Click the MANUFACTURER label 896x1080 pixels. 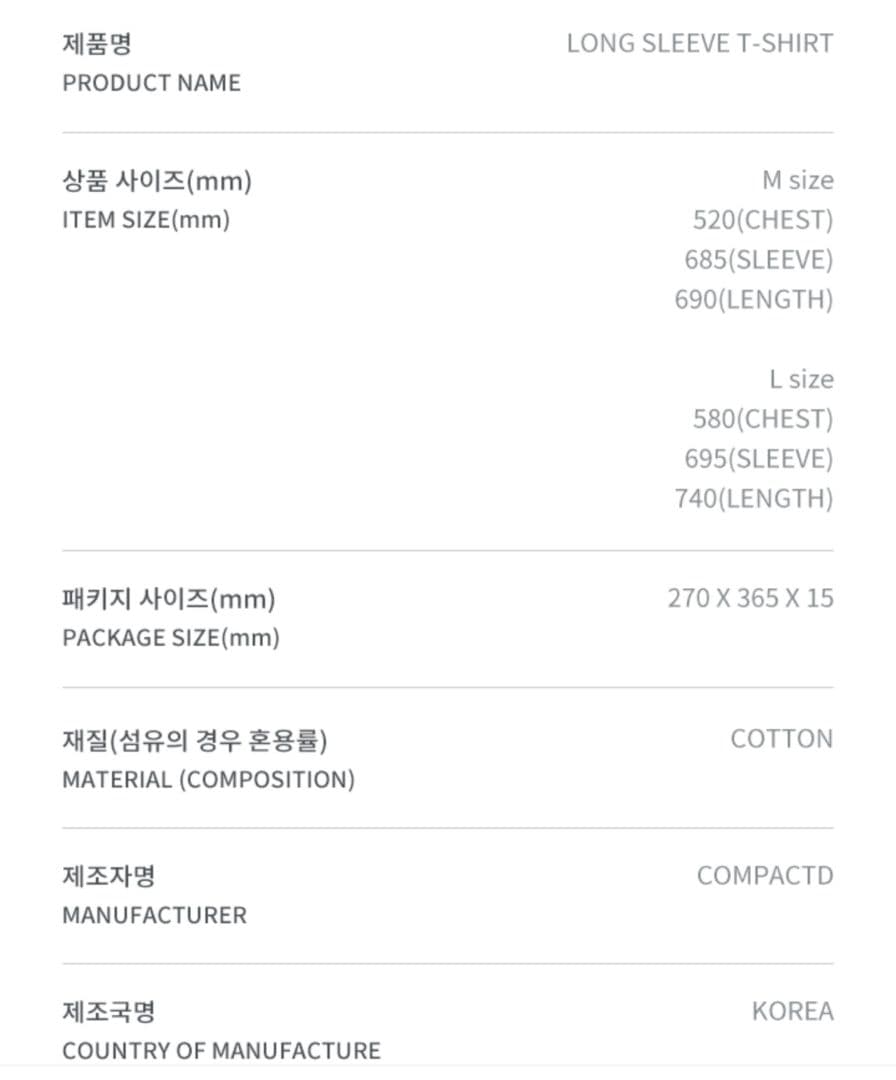(154, 915)
